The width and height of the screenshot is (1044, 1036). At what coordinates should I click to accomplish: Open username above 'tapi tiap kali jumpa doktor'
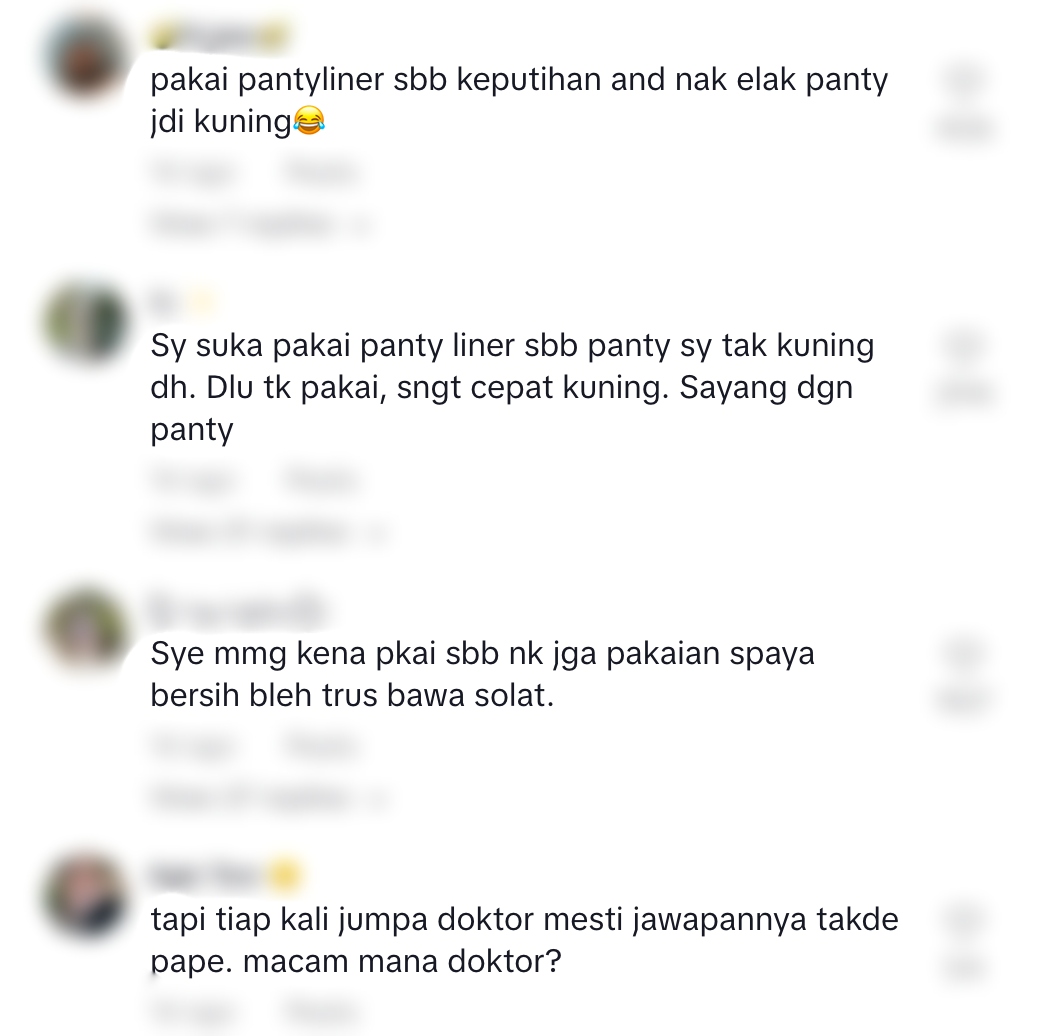click(x=226, y=876)
